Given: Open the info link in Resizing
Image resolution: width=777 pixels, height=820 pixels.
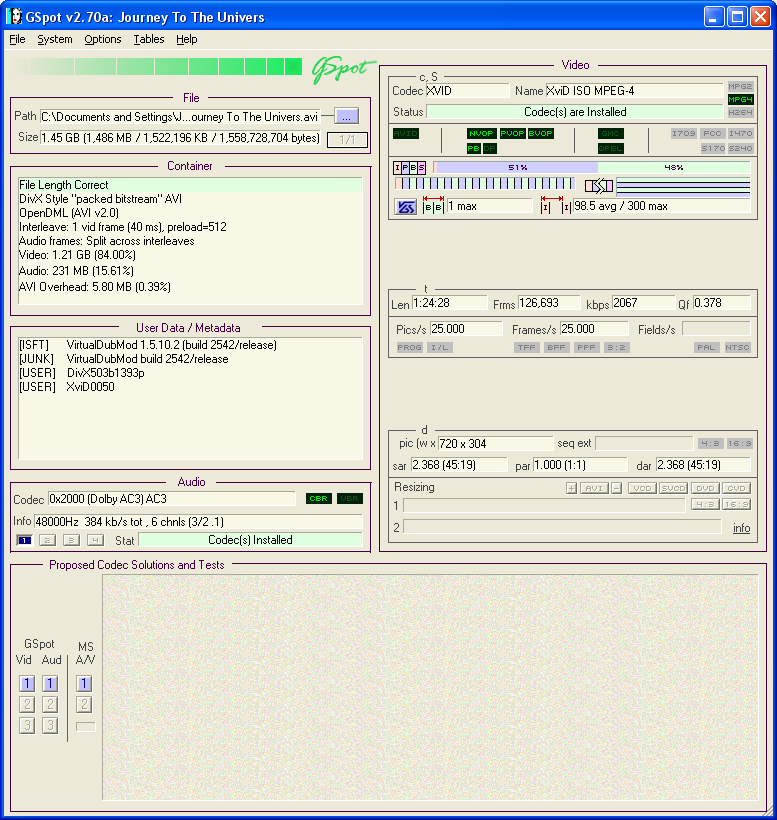Looking at the screenshot, I should [x=741, y=528].
